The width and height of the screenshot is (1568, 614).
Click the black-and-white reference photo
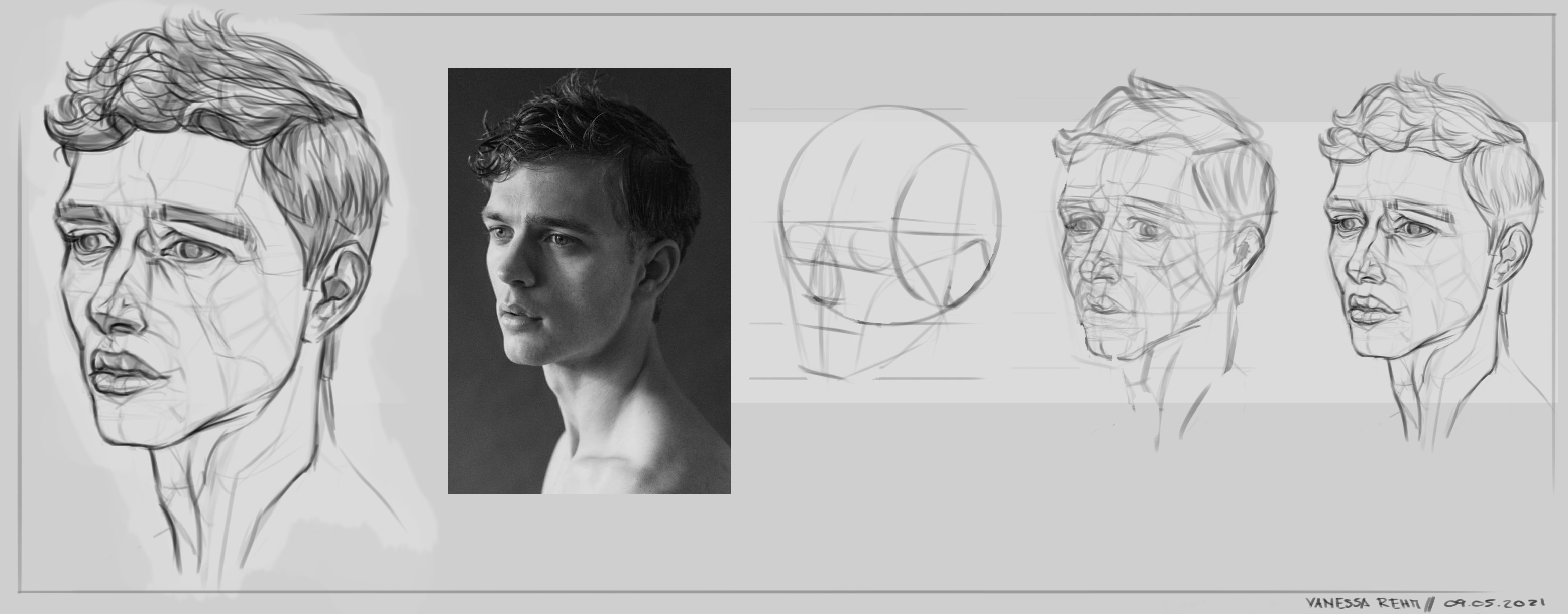tap(589, 281)
